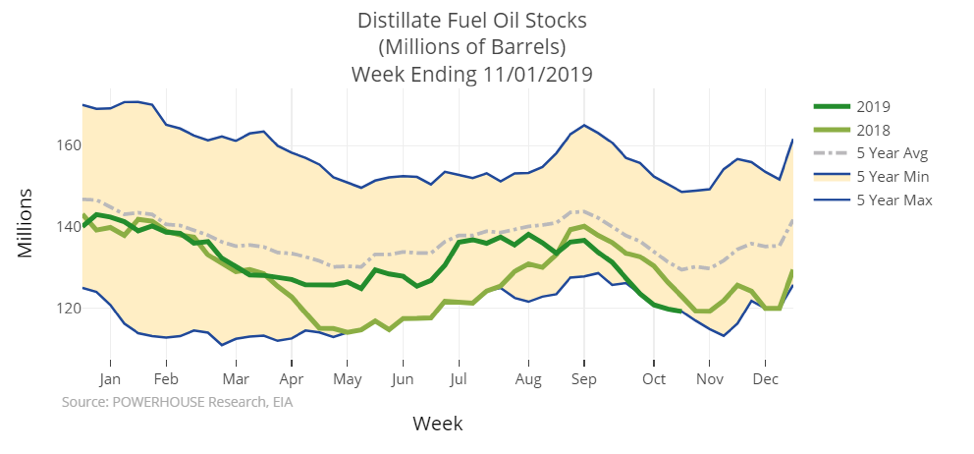Viewport: 974px width, 454px height.
Task: Hide the 2018 series legend entry
Action: 873,130
